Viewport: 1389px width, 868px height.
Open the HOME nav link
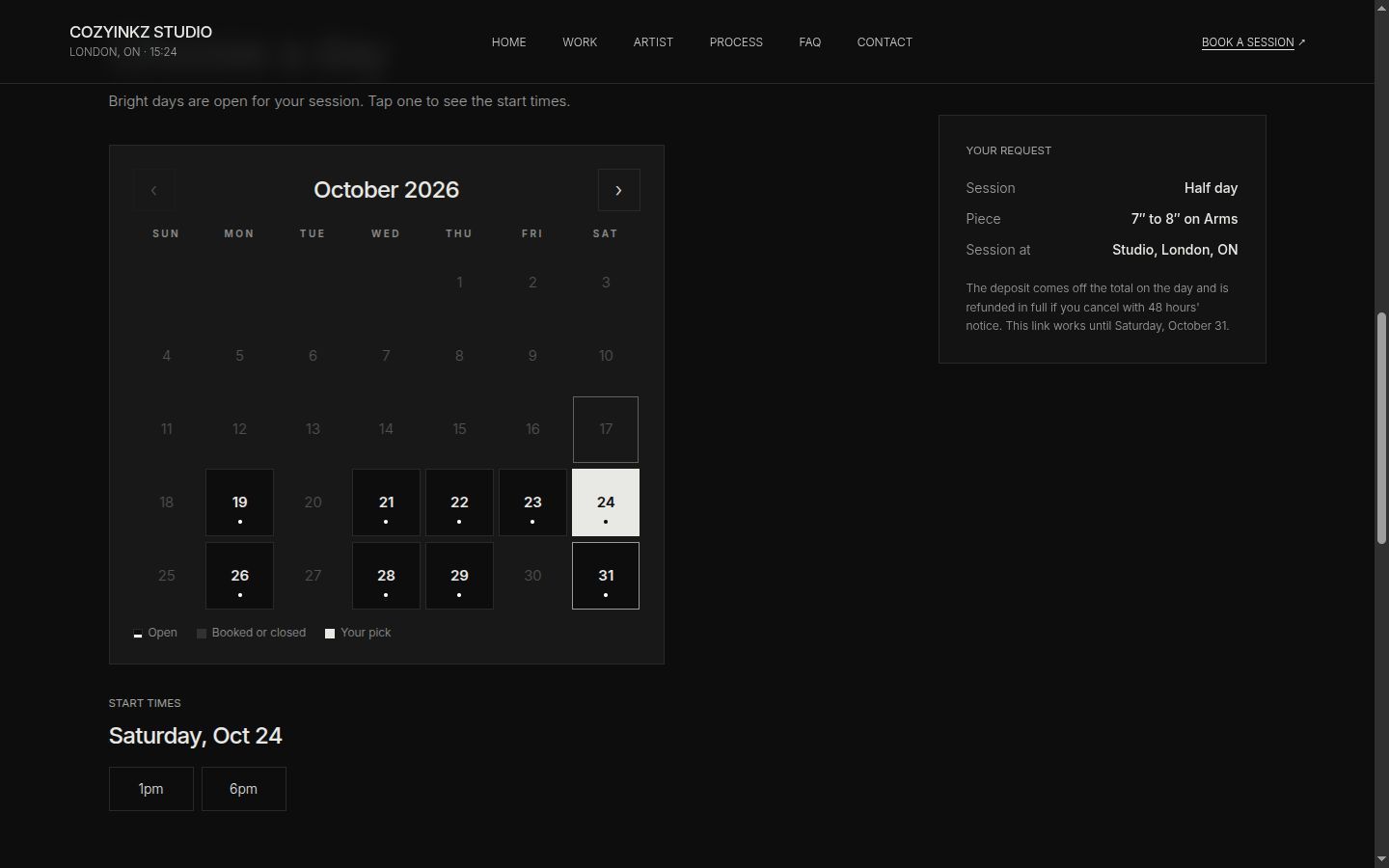click(508, 42)
